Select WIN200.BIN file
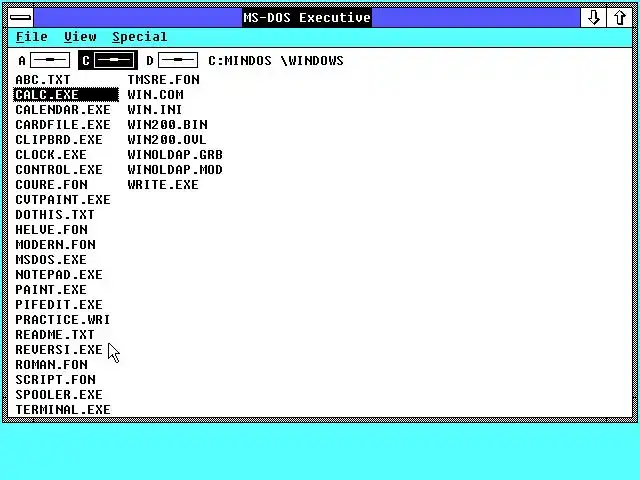The image size is (640, 480). tap(167, 124)
